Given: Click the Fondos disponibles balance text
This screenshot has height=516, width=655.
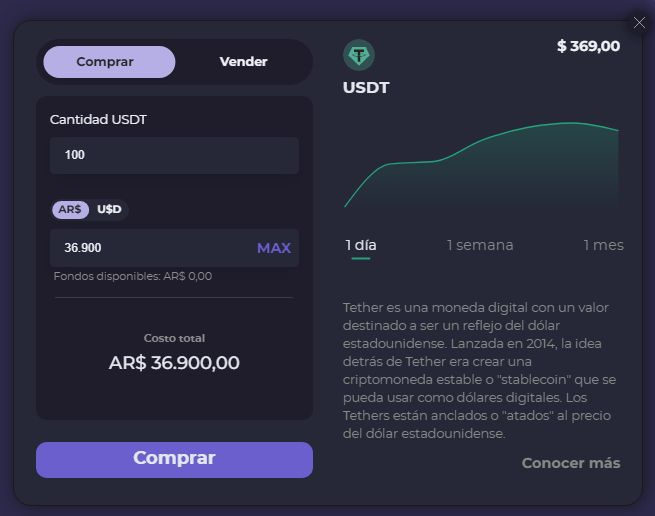Looking at the screenshot, I should (x=133, y=276).
